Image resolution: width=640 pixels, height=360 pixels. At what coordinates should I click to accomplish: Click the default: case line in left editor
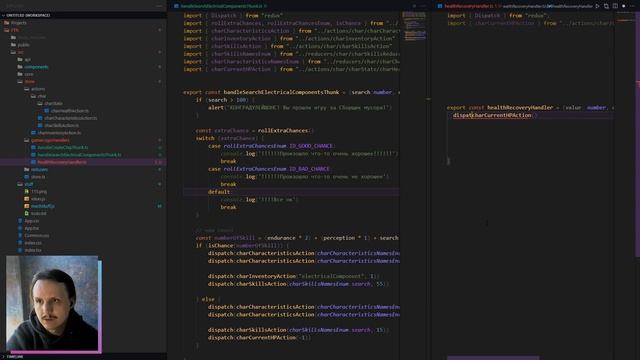click(x=219, y=192)
